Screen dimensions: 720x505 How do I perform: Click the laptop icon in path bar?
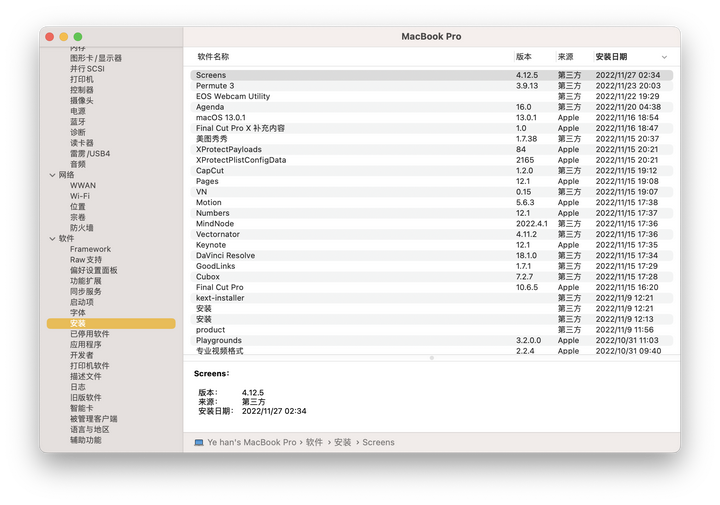[199, 443]
